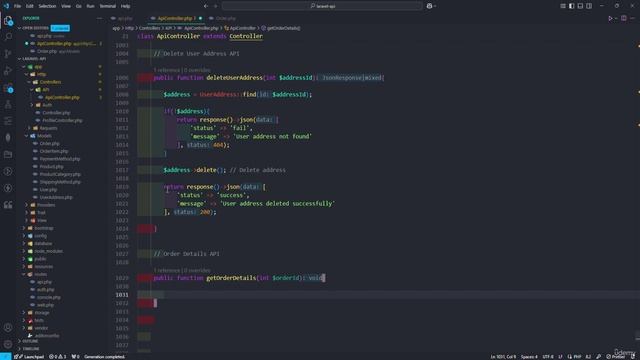Open UserAddress.php in the tree

click(56, 197)
